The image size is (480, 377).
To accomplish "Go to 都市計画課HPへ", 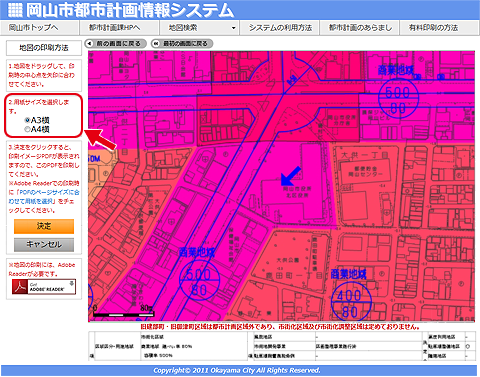I will [119, 28].
